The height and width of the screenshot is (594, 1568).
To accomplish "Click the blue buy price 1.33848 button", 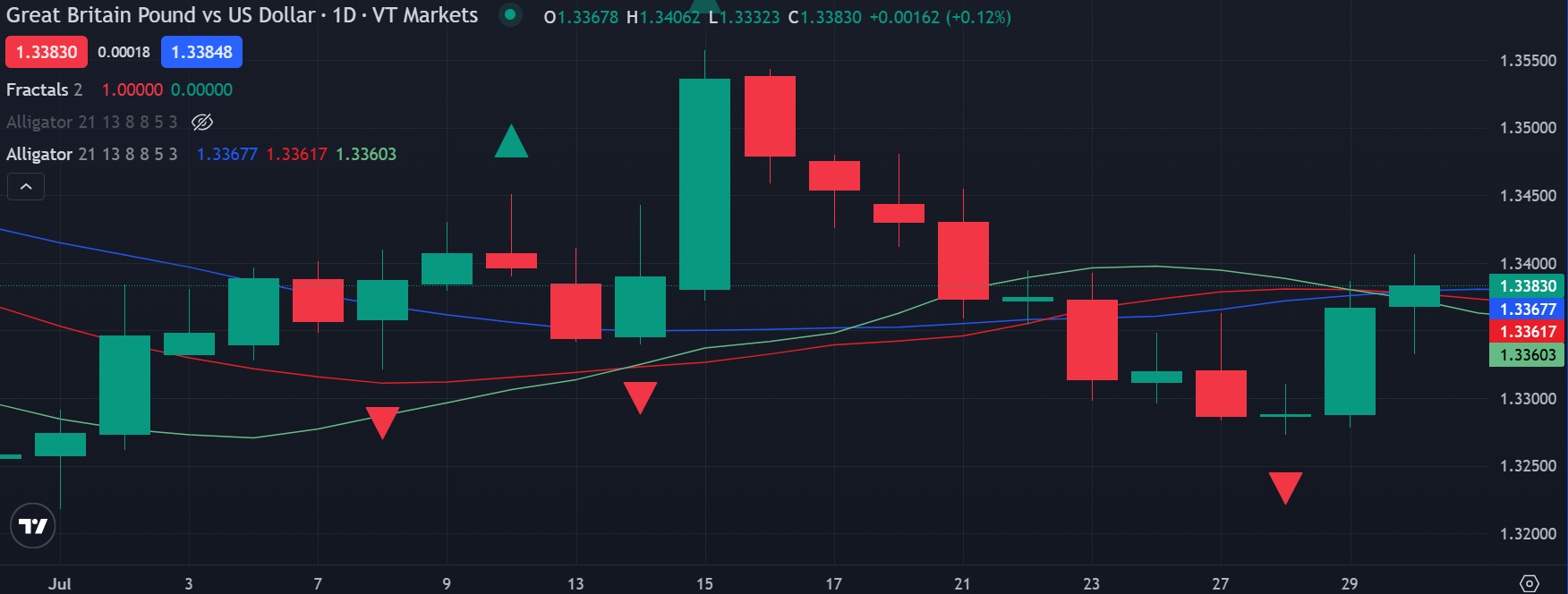I will 201,52.
